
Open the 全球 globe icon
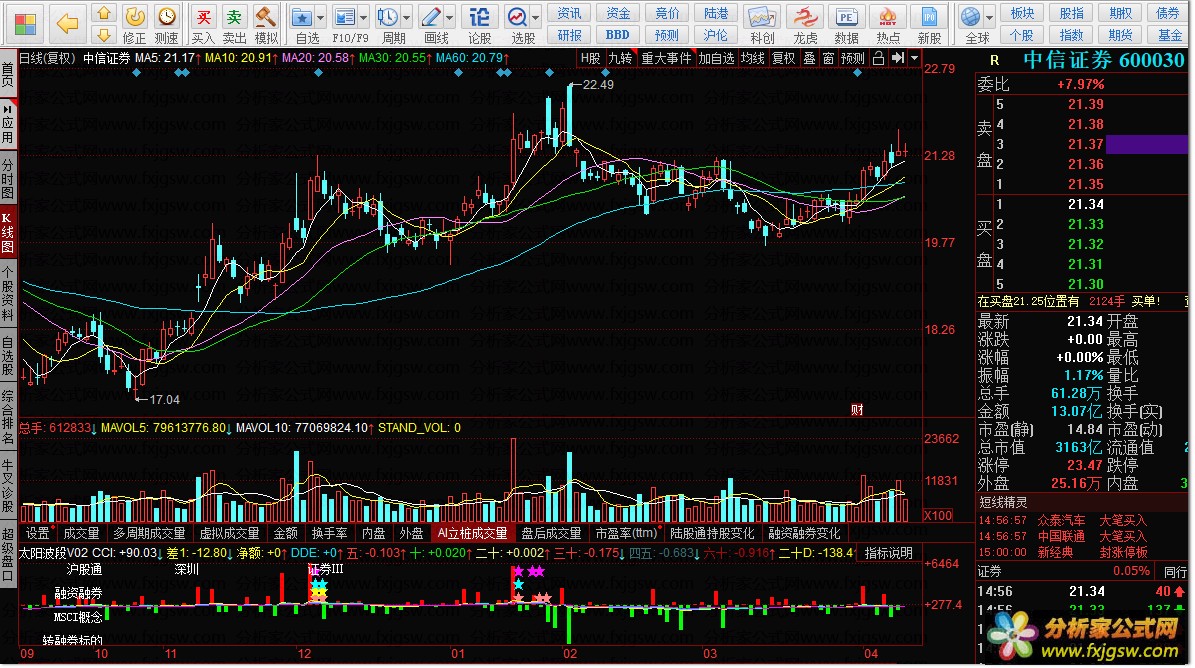pos(971,16)
